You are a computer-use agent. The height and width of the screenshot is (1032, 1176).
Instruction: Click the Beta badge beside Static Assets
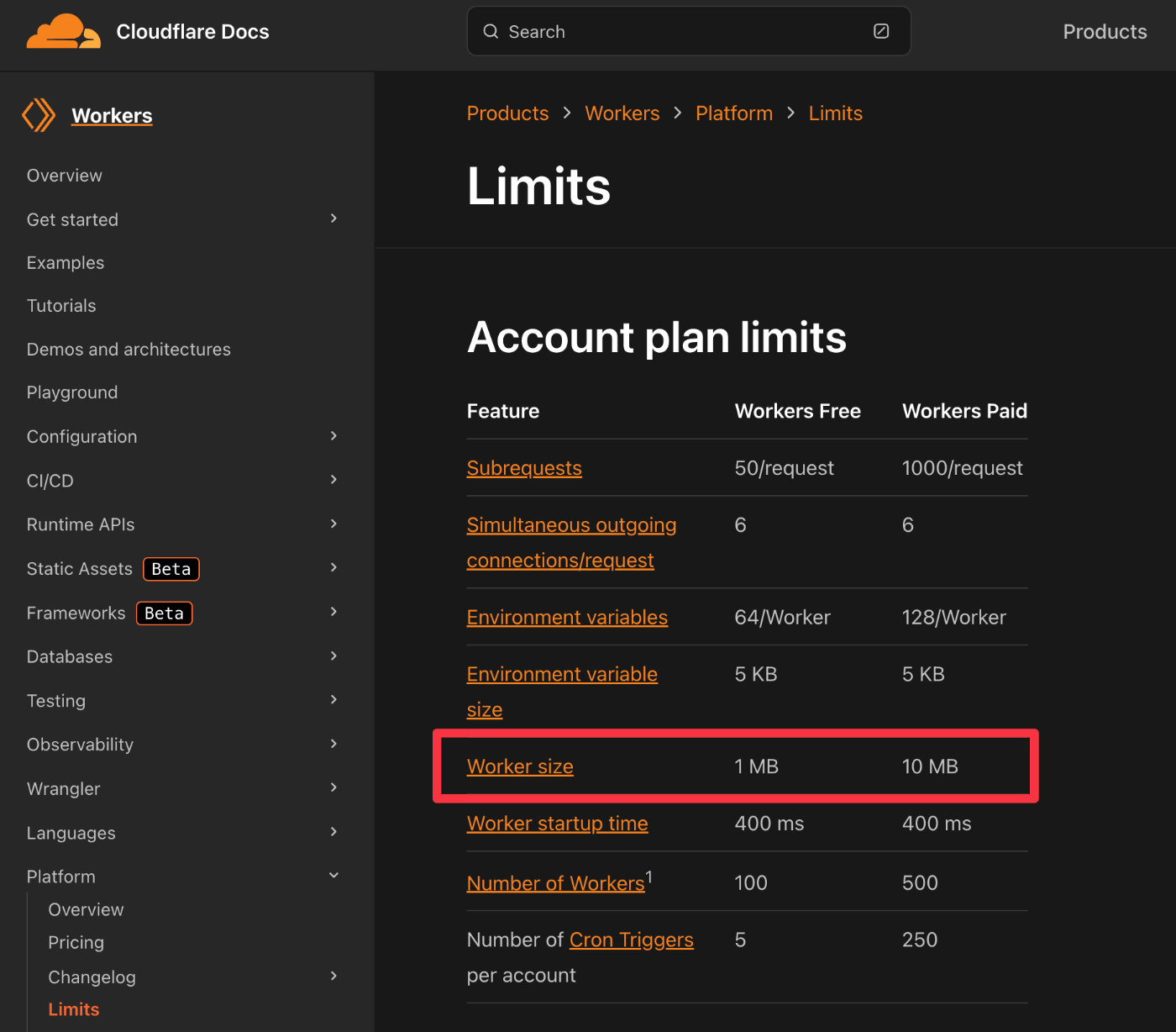(x=171, y=569)
